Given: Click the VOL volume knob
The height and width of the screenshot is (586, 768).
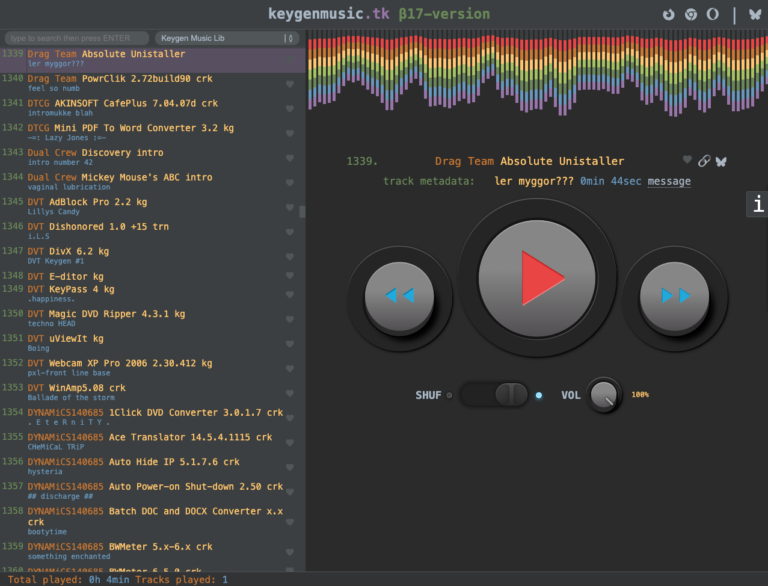Looking at the screenshot, I should pos(604,394).
